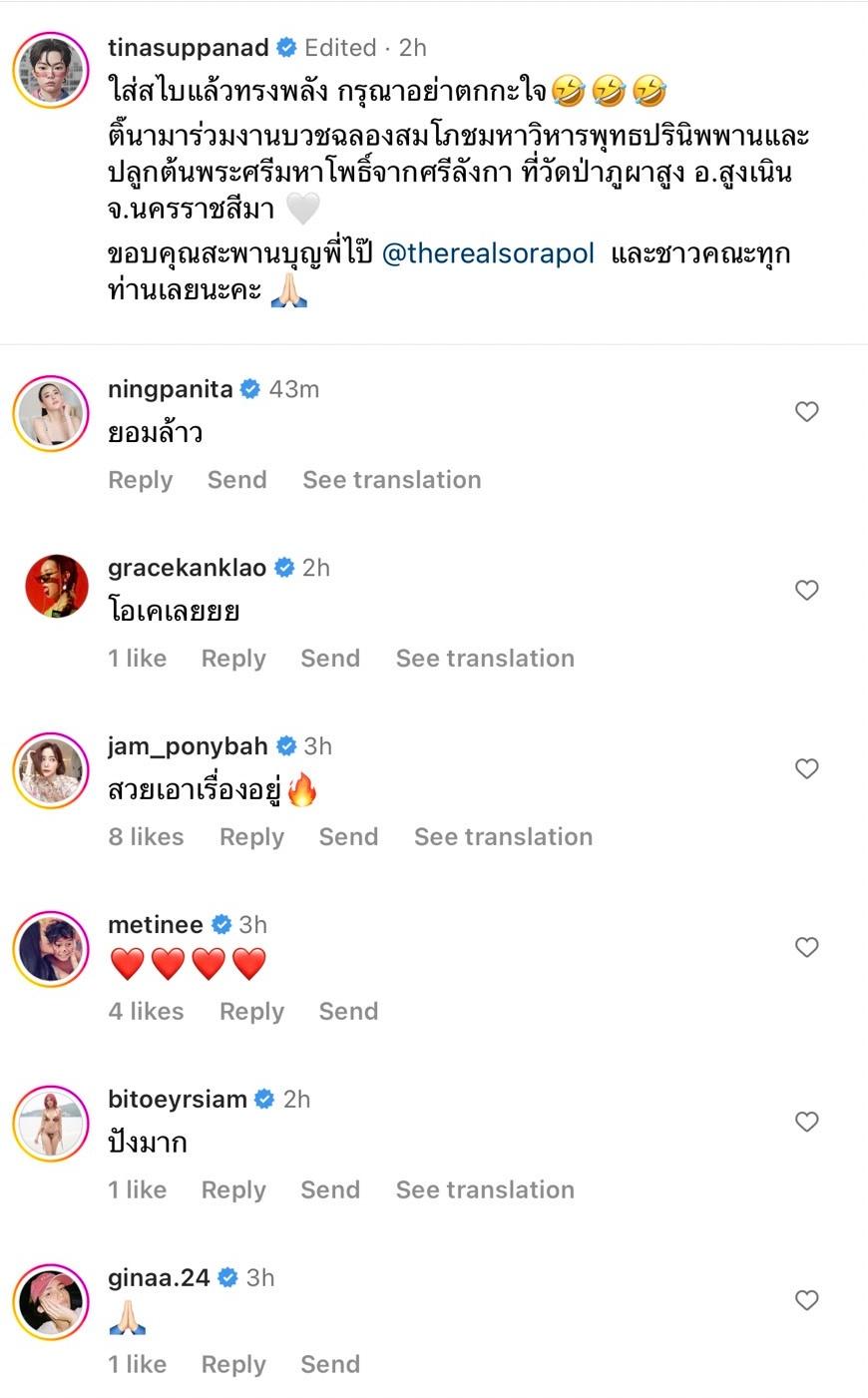868x1398 pixels.
Task: Send jam_ponybah's comment
Action: [x=348, y=837]
